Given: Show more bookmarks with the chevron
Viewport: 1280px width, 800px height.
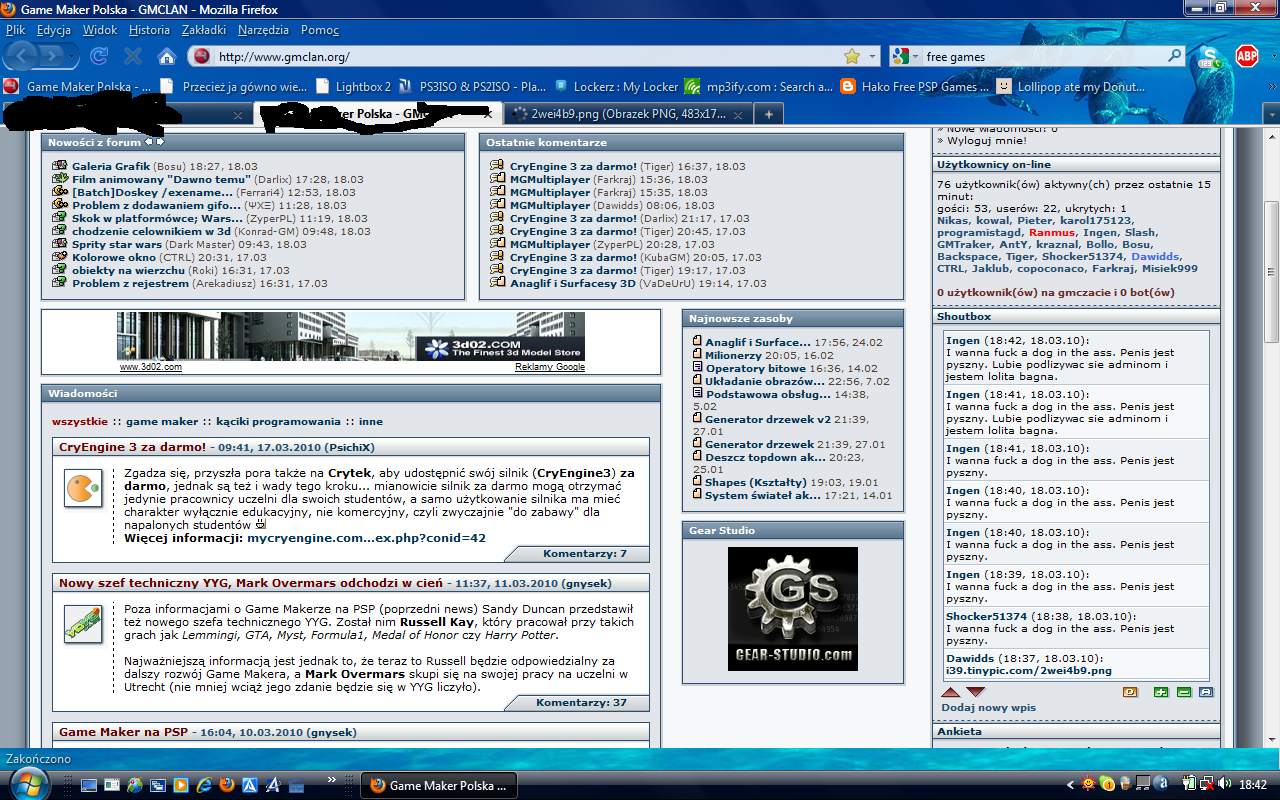Looking at the screenshot, I should tap(1270, 87).
